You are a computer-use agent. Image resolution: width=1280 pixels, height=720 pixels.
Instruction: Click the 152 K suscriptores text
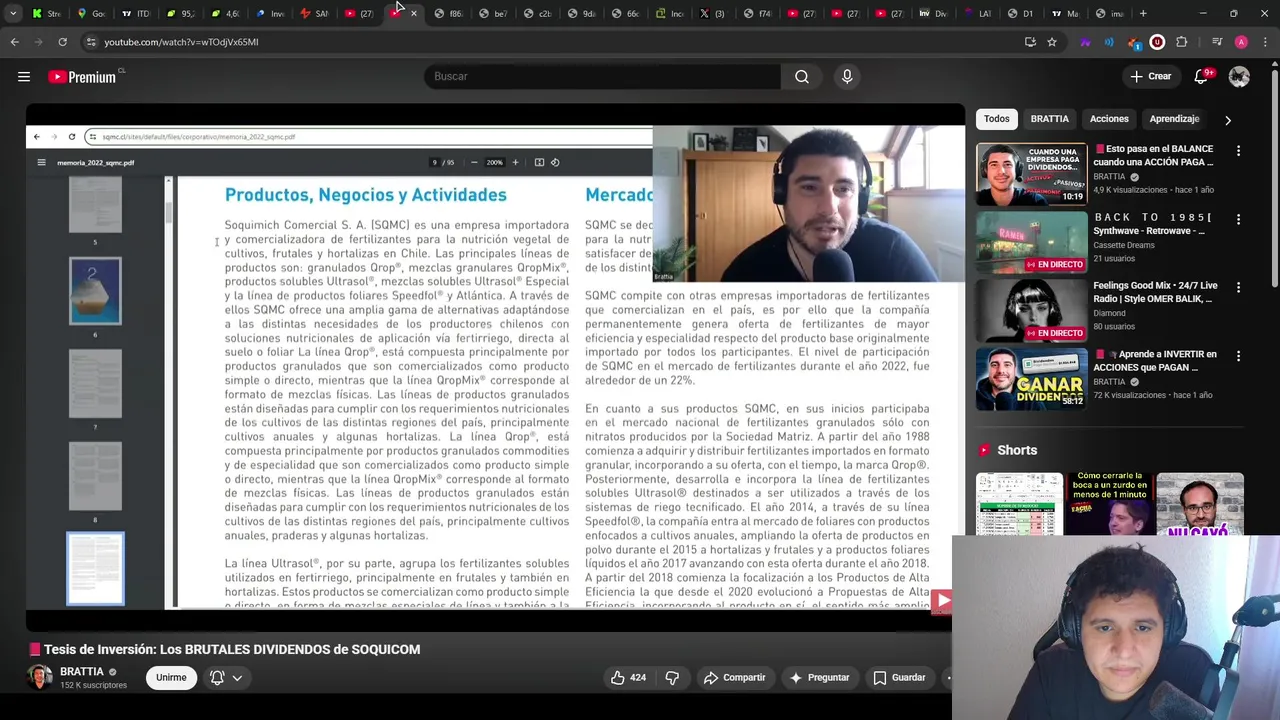point(93,686)
